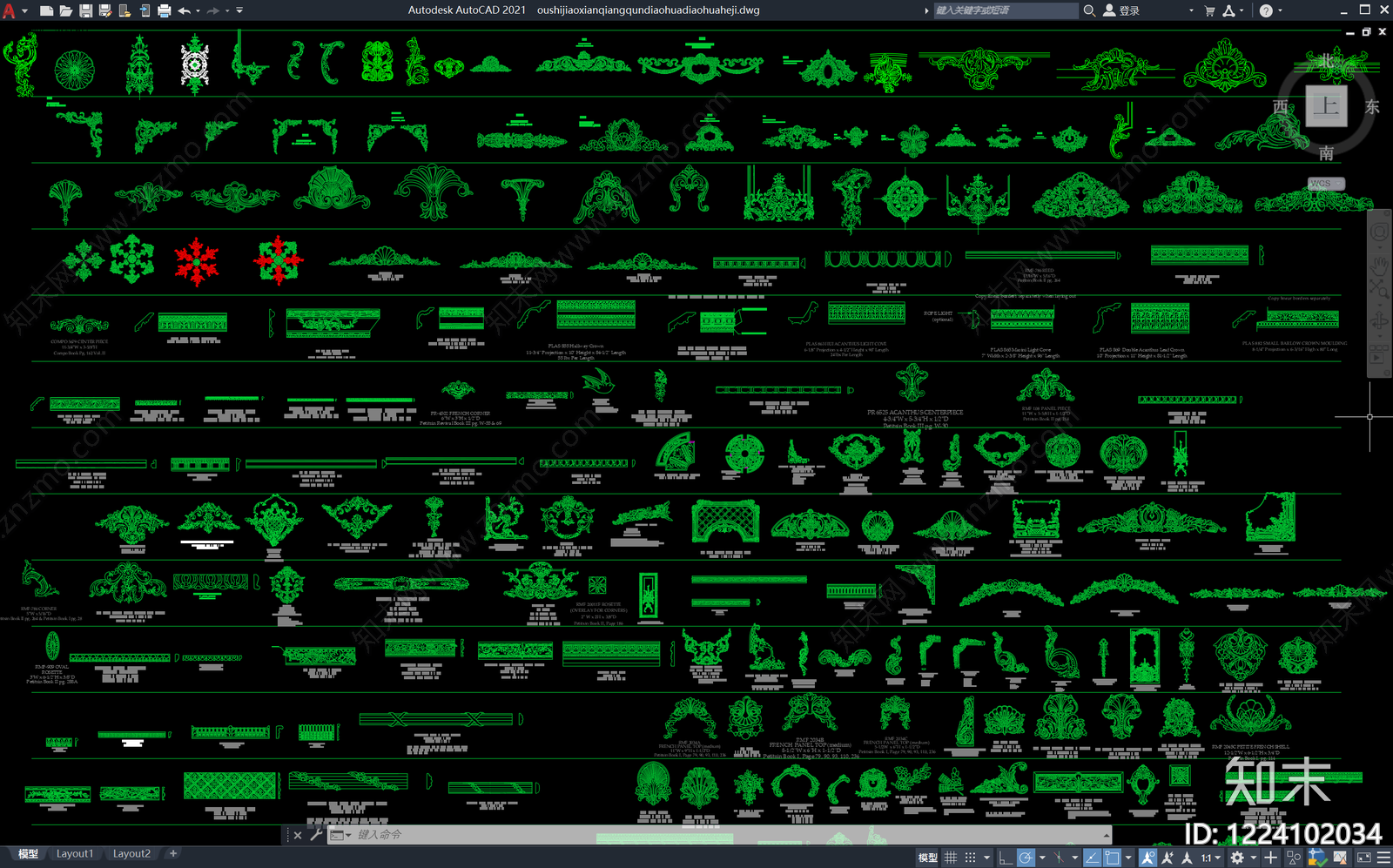1393x868 pixels.
Task: Toggle show annotation objects
Action: (x=1148, y=858)
